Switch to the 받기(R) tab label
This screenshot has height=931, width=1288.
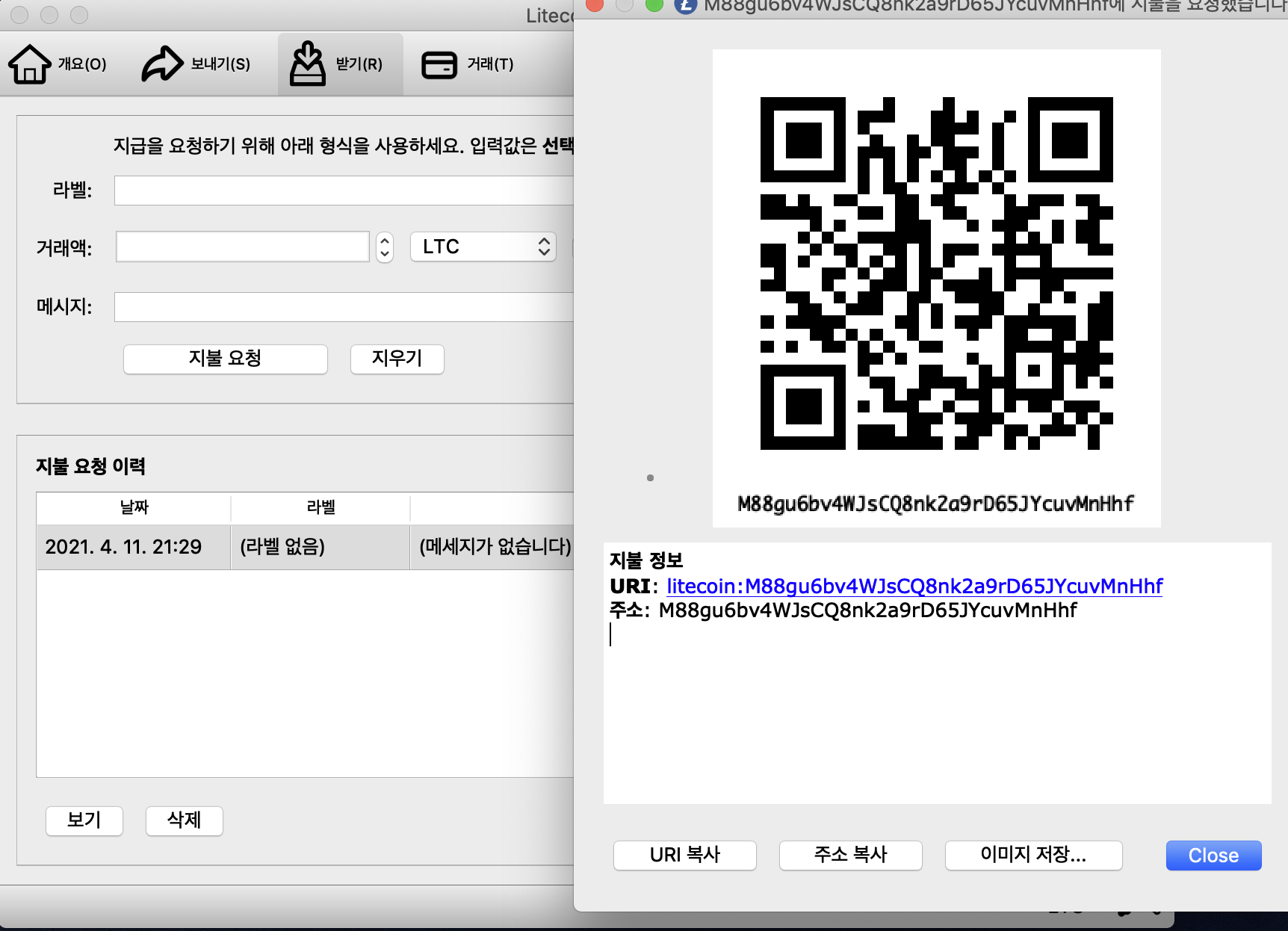(x=359, y=64)
